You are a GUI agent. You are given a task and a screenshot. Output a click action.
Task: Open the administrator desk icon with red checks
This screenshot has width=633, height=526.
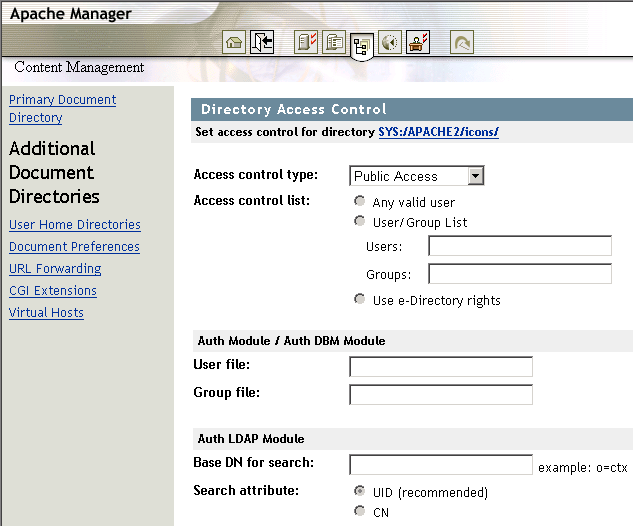(417, 42)
